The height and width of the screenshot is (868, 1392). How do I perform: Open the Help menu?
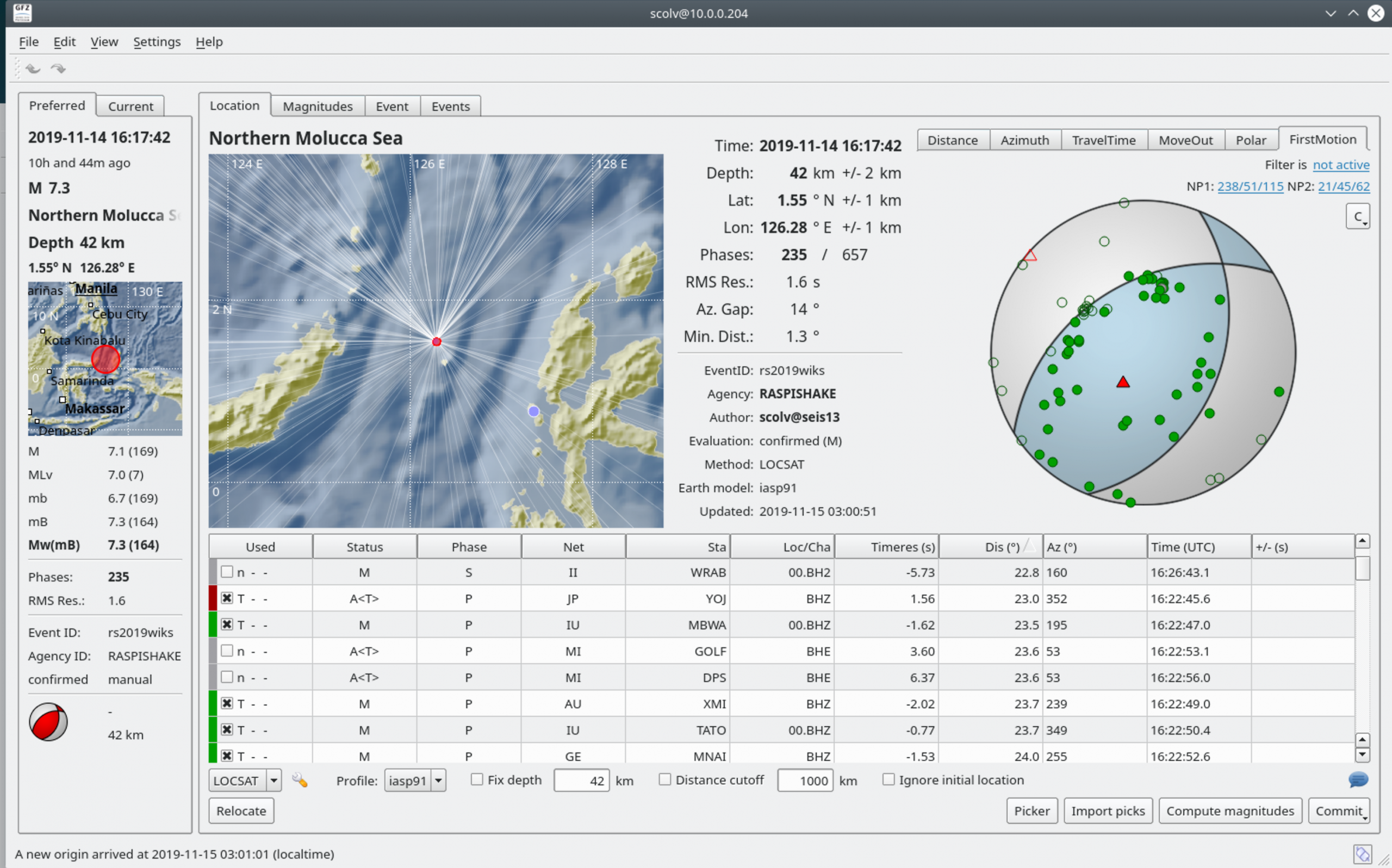(x=209, y=42)
